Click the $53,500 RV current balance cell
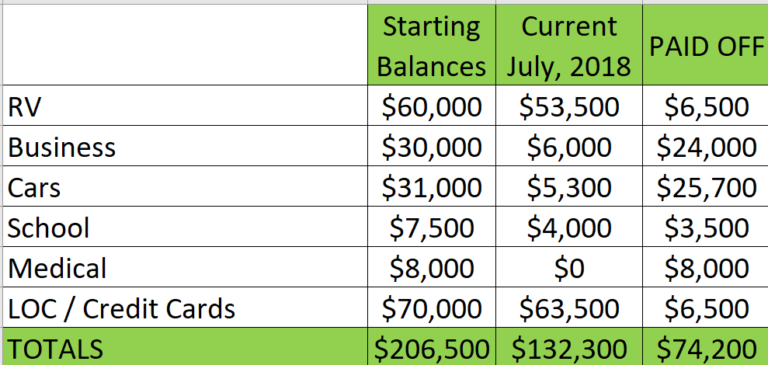This screenshot has height=365, width=768. (569, 105)
